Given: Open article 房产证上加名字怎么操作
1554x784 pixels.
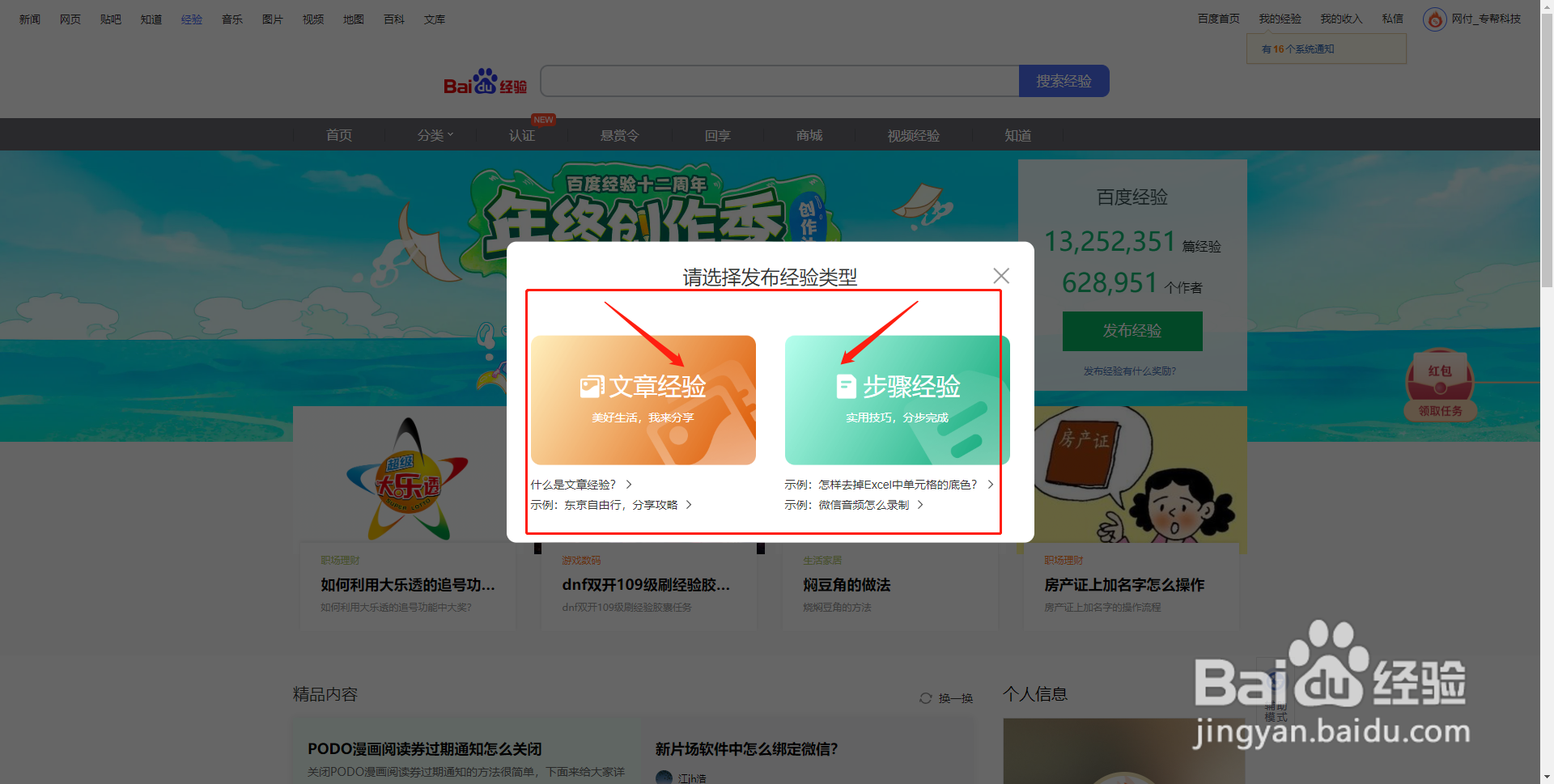Looking at the screenshot, I should [1124, 585].
